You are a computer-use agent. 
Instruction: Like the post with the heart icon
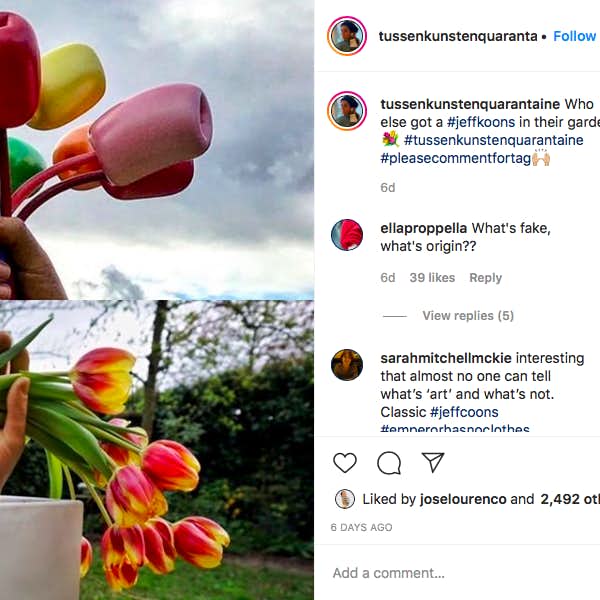(x=345, y=463)
